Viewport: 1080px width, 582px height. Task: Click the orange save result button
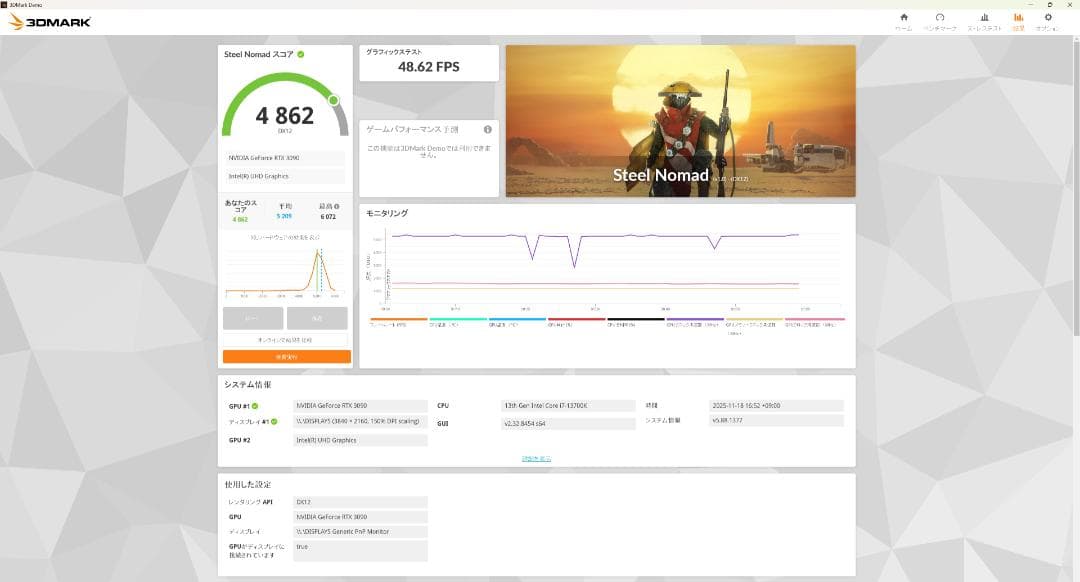click(285, 356)
